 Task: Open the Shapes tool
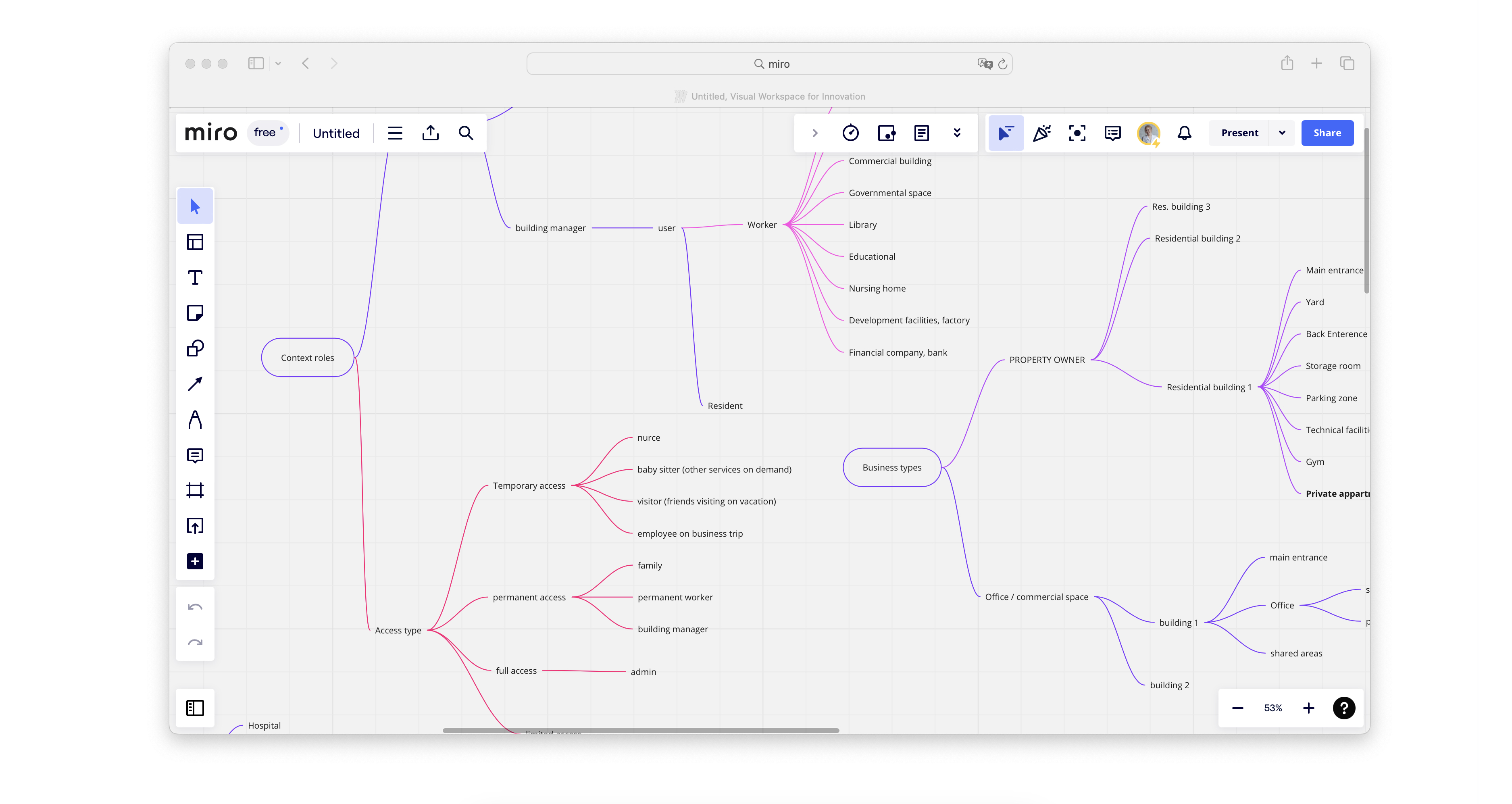[x=195, y=349]
